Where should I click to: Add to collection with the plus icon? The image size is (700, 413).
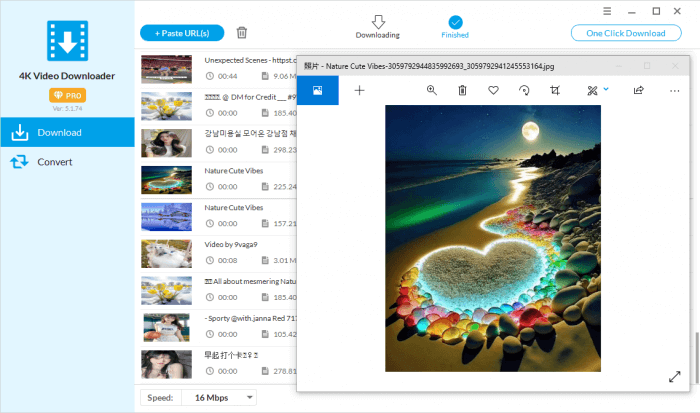[360, 90]
